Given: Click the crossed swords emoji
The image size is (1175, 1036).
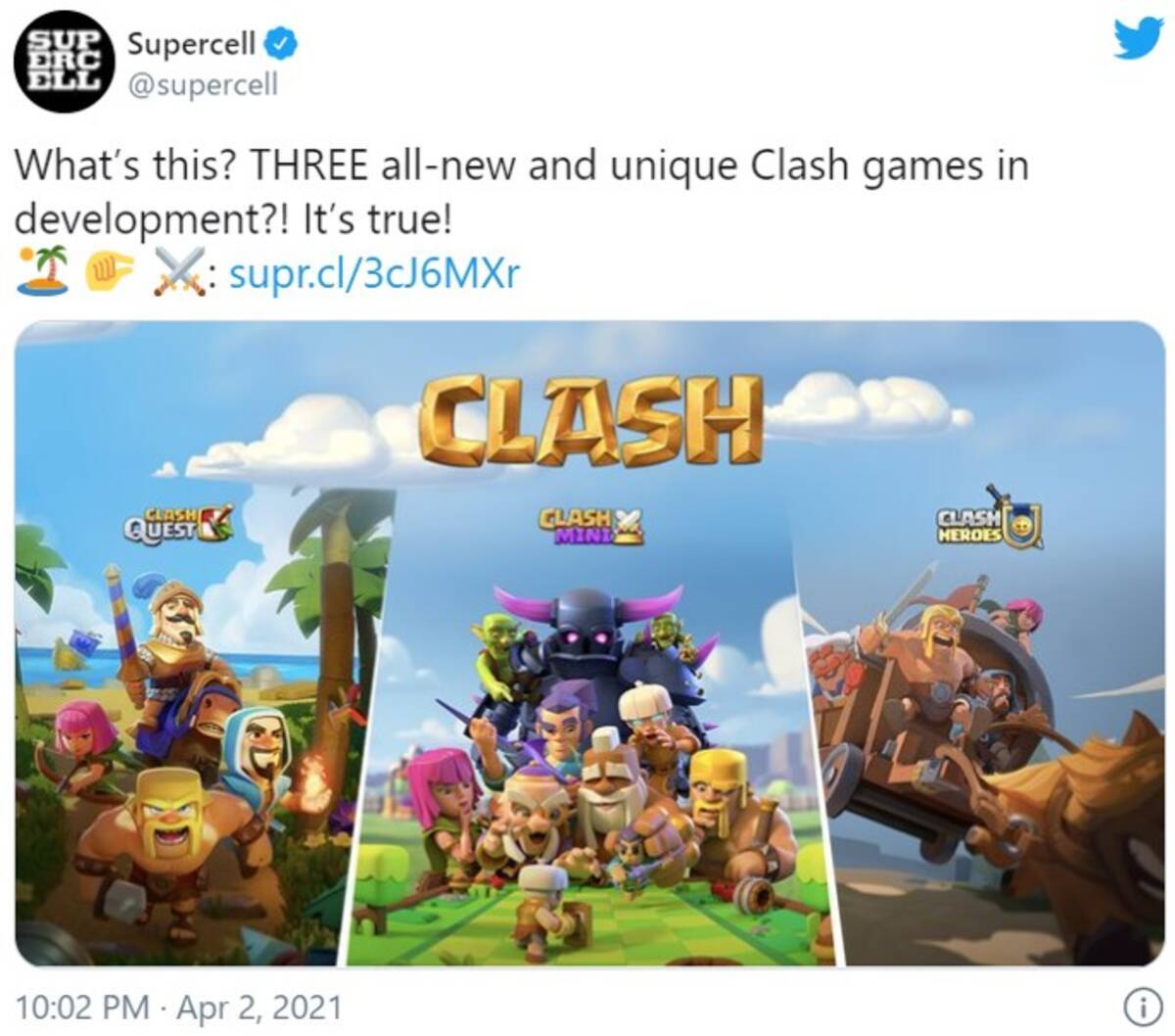Looking at the screenshot, I should point(178,268).
